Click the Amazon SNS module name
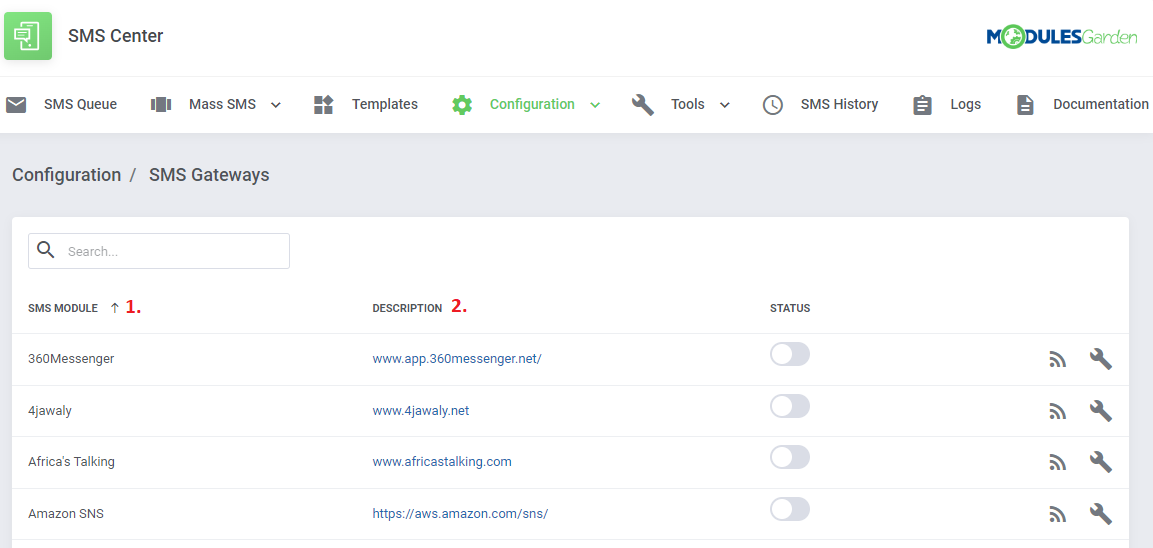The height and width of the screenshot is (548, 1153). click(x=65, y=513)
